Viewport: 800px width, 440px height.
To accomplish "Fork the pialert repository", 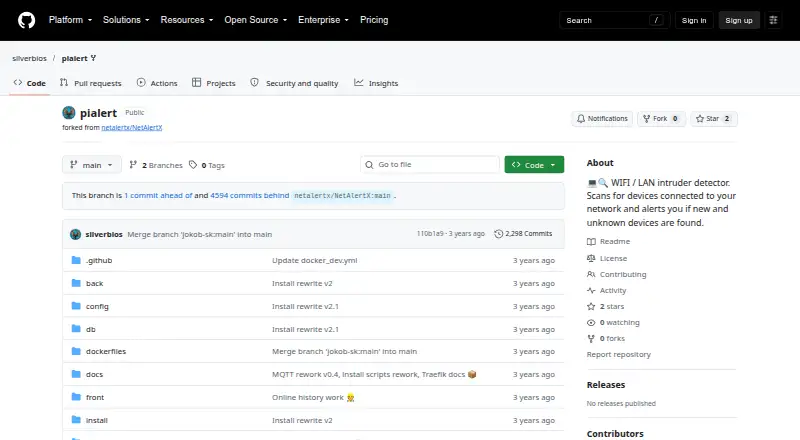I will [x=661, y=118].
